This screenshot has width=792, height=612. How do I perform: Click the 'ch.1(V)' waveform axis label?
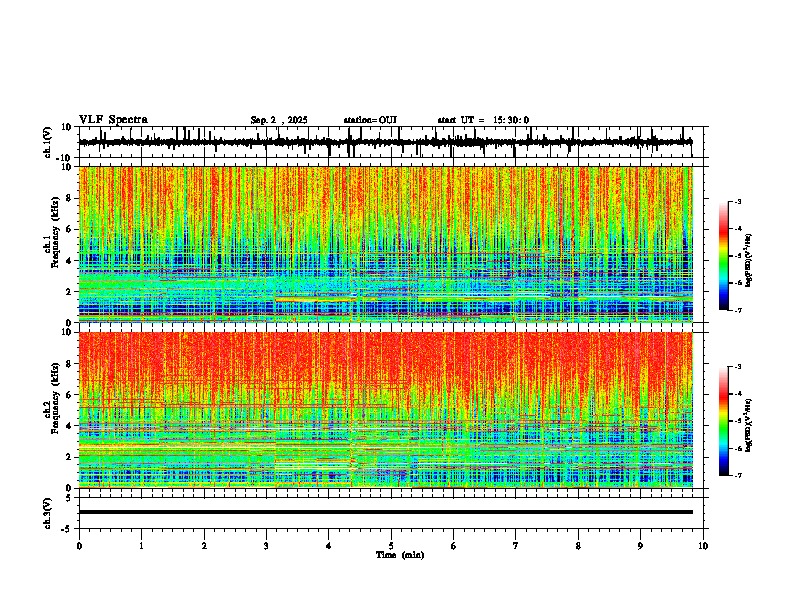(48, 142)
